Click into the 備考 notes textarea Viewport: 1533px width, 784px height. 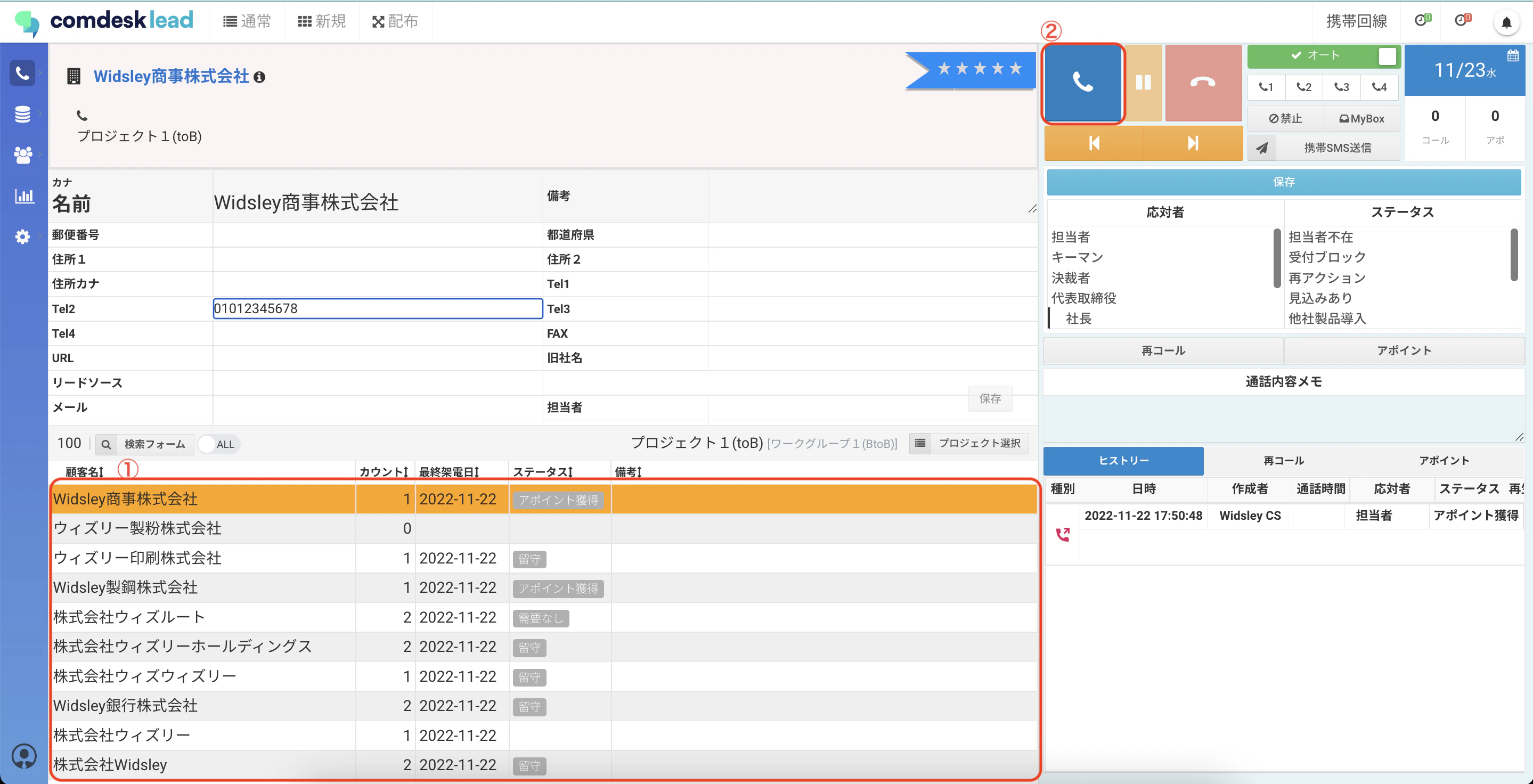point(873,195)
